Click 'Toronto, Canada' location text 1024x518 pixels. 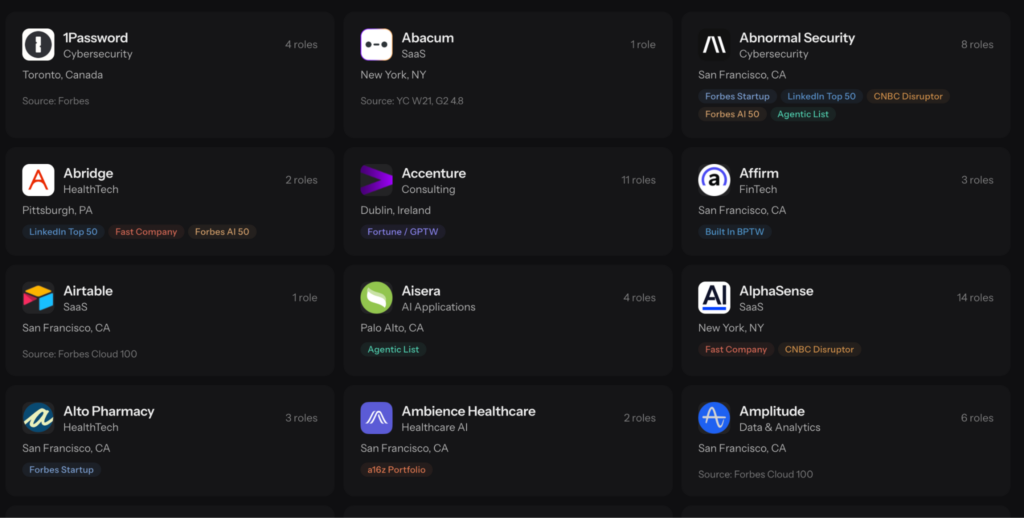(x=63, y=74)
